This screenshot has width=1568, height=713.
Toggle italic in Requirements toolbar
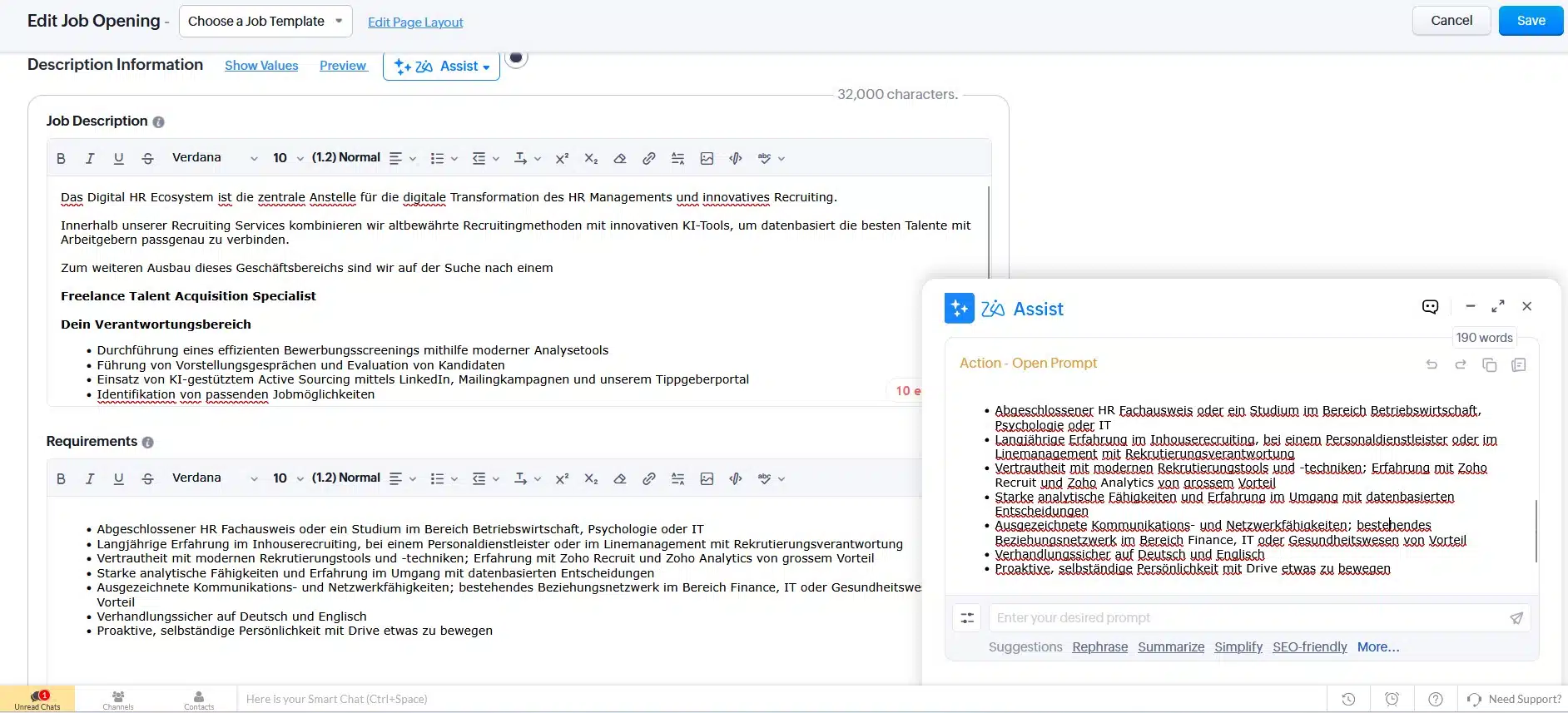(90, 478)
